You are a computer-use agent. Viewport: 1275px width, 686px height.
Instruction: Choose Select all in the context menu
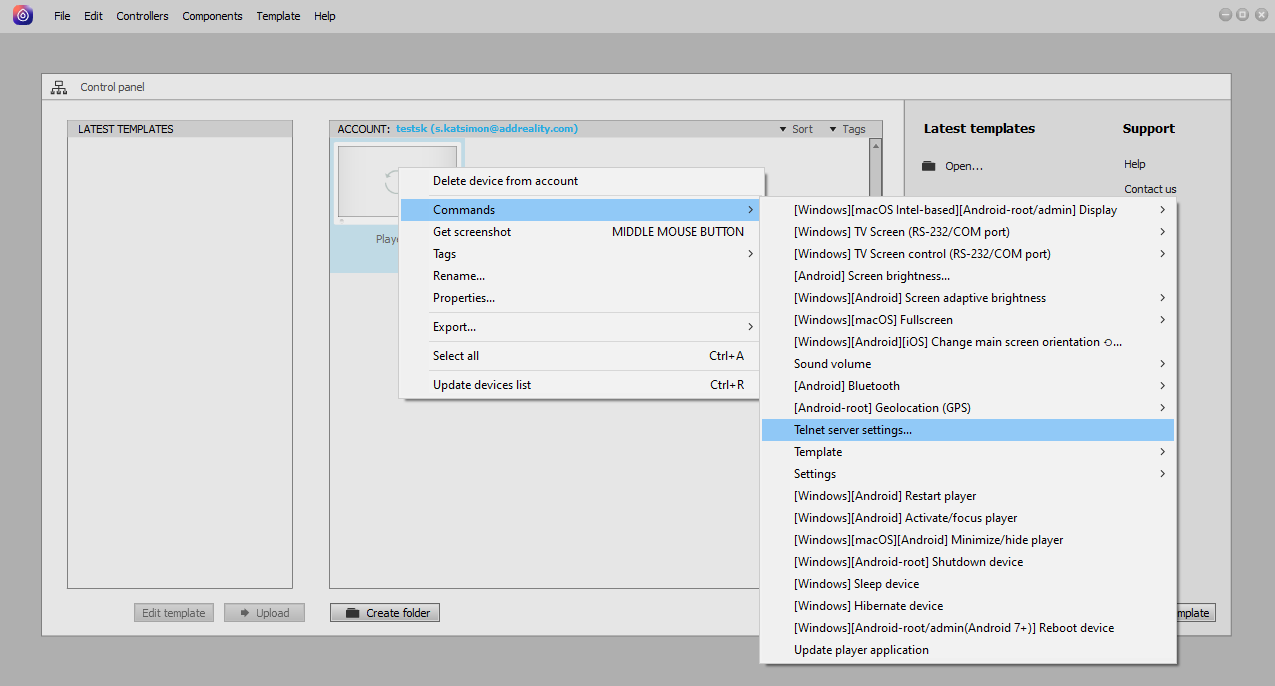[x=581, y=356]
